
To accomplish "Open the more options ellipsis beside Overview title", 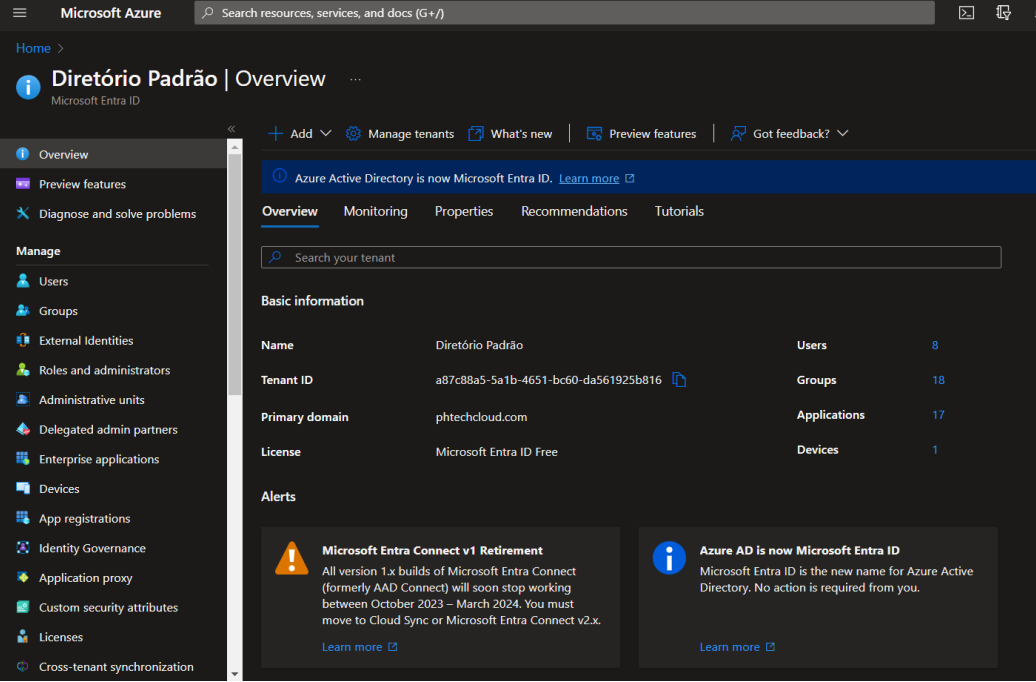I will (x=355, y=79).
